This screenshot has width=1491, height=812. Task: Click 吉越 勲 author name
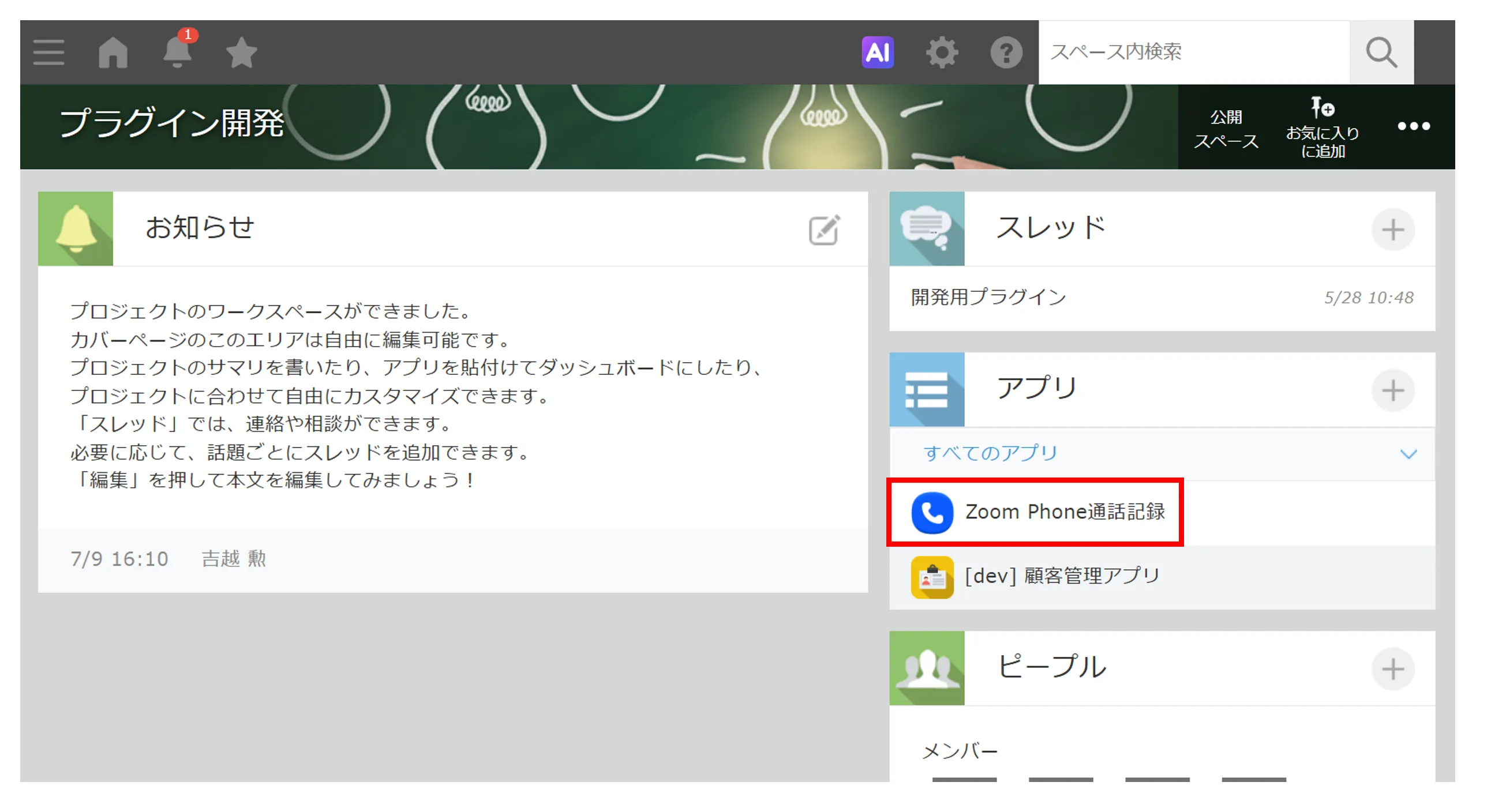click(x=234, y=559)
